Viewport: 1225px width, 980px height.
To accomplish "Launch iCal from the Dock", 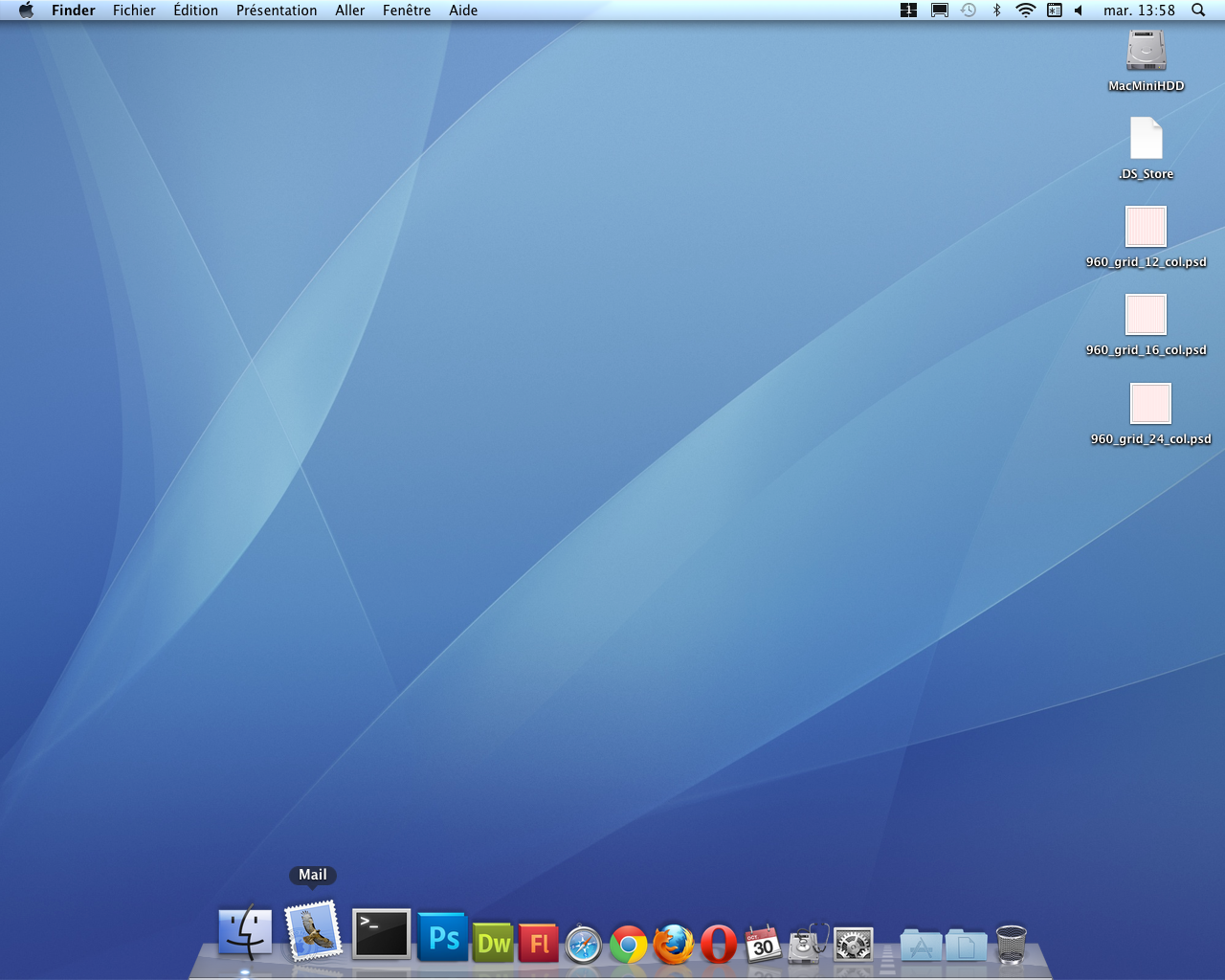I will click(764, 943).
